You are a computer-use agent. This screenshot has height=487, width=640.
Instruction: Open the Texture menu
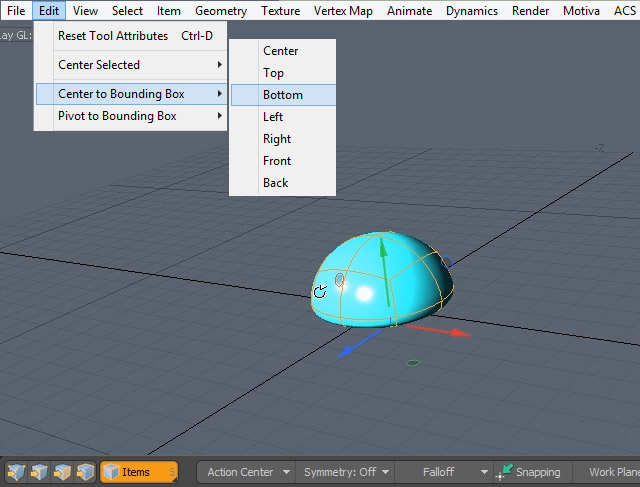[x=280, y=11]
